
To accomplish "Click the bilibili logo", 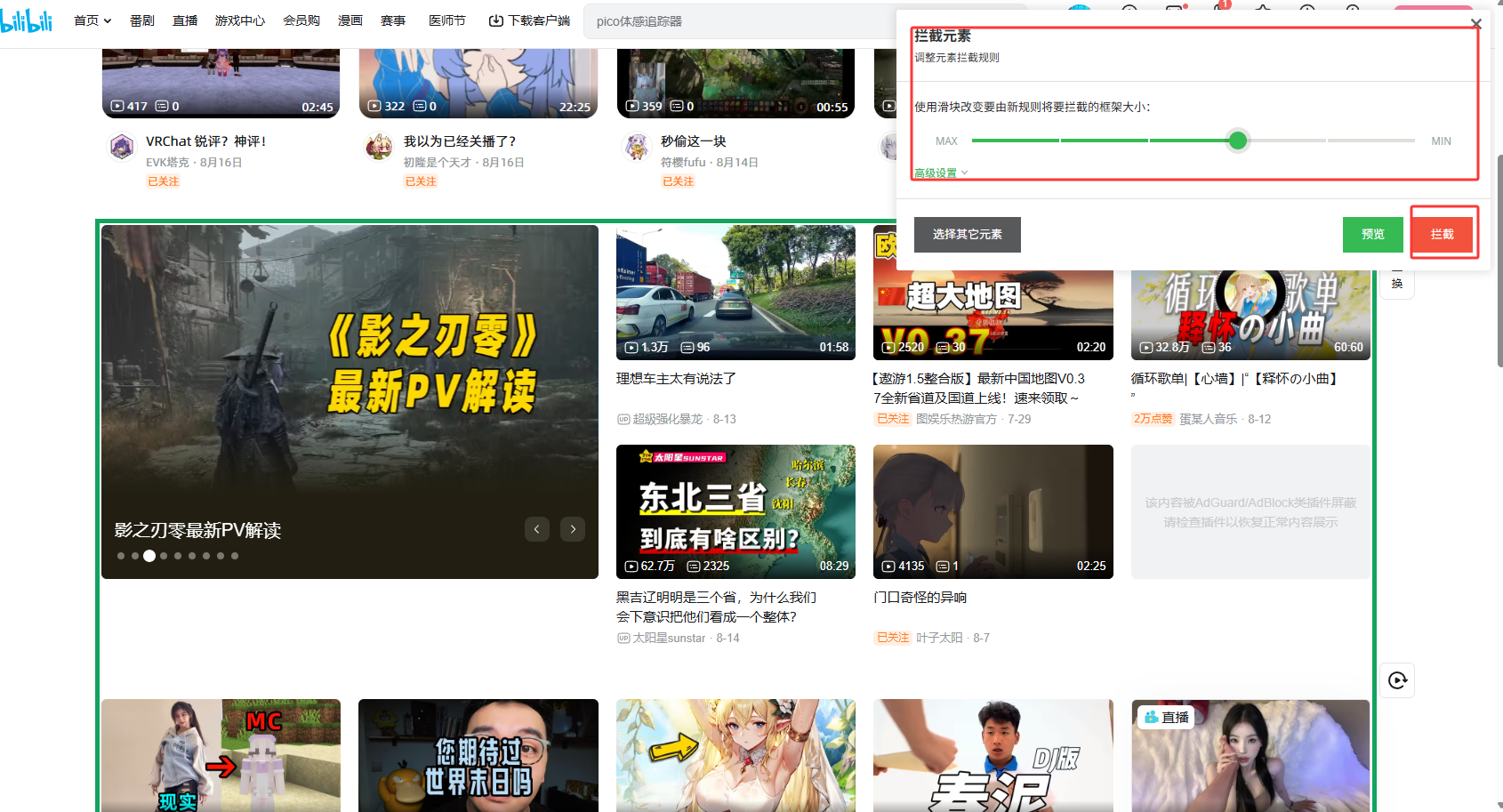I will pyautogui.click(x=27, y=20).
